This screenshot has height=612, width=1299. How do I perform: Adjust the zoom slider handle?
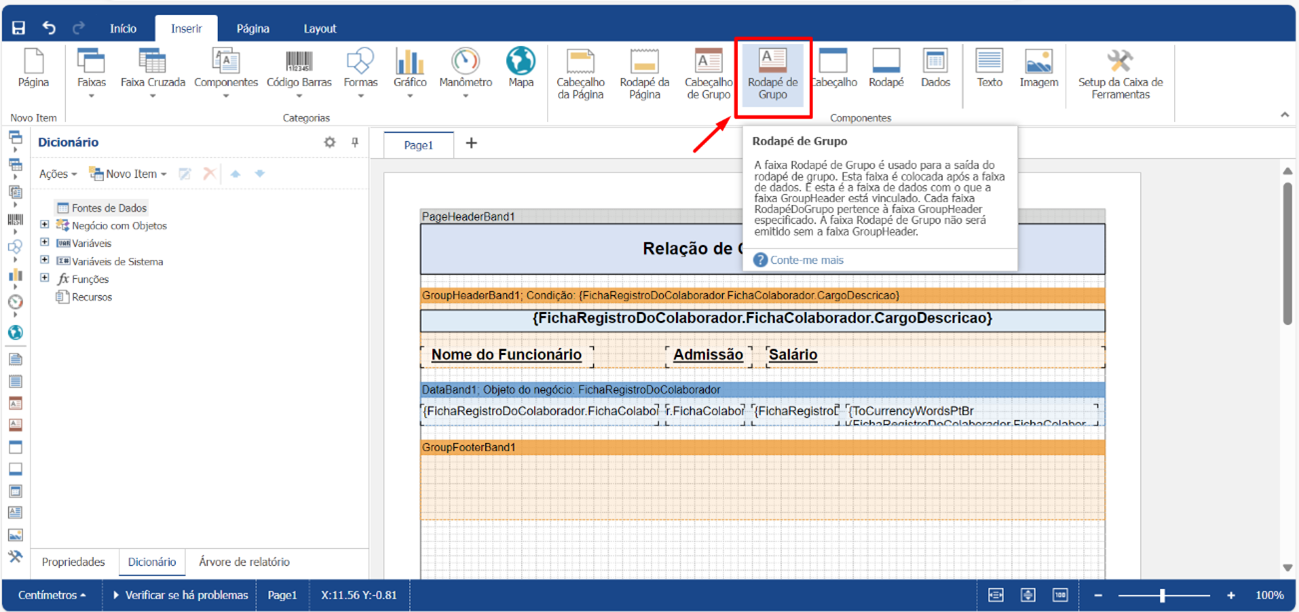(1162, 595)
